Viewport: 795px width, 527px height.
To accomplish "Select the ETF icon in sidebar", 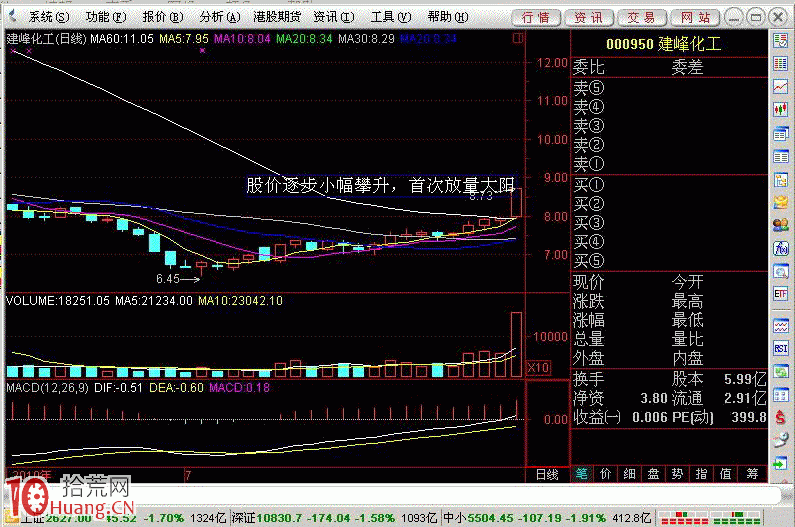I will (x=781, y=294).
